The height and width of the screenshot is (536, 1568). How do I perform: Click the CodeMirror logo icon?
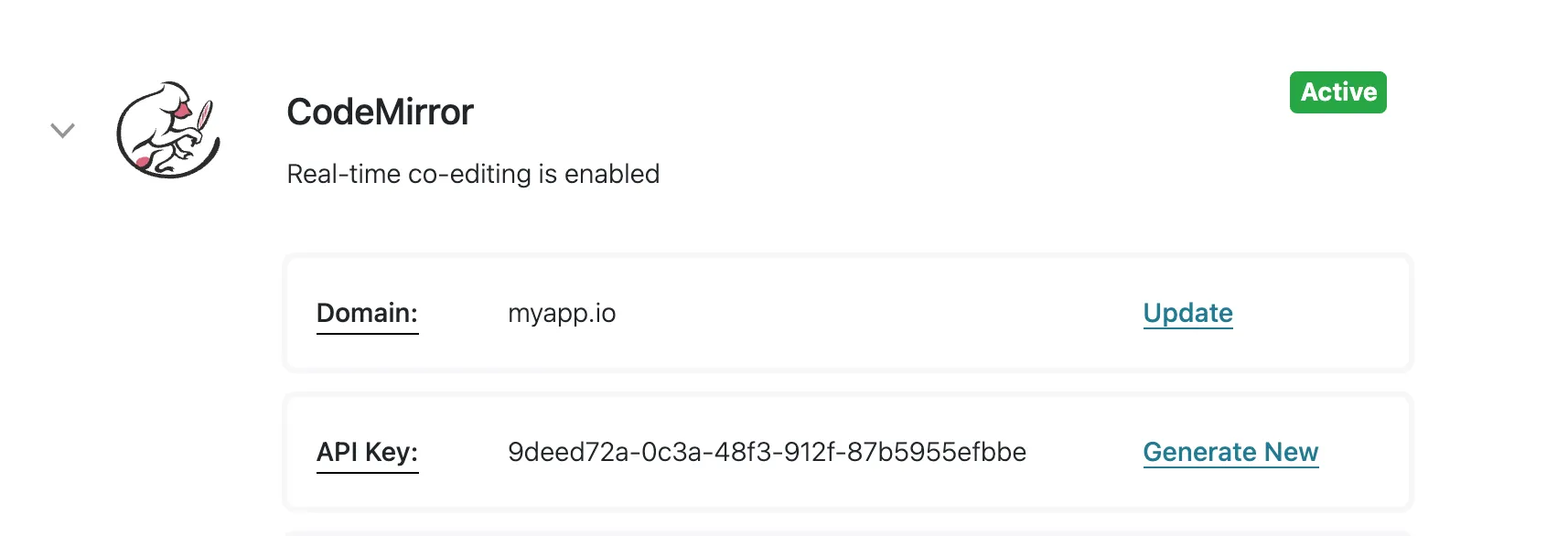tap(168, 130)
